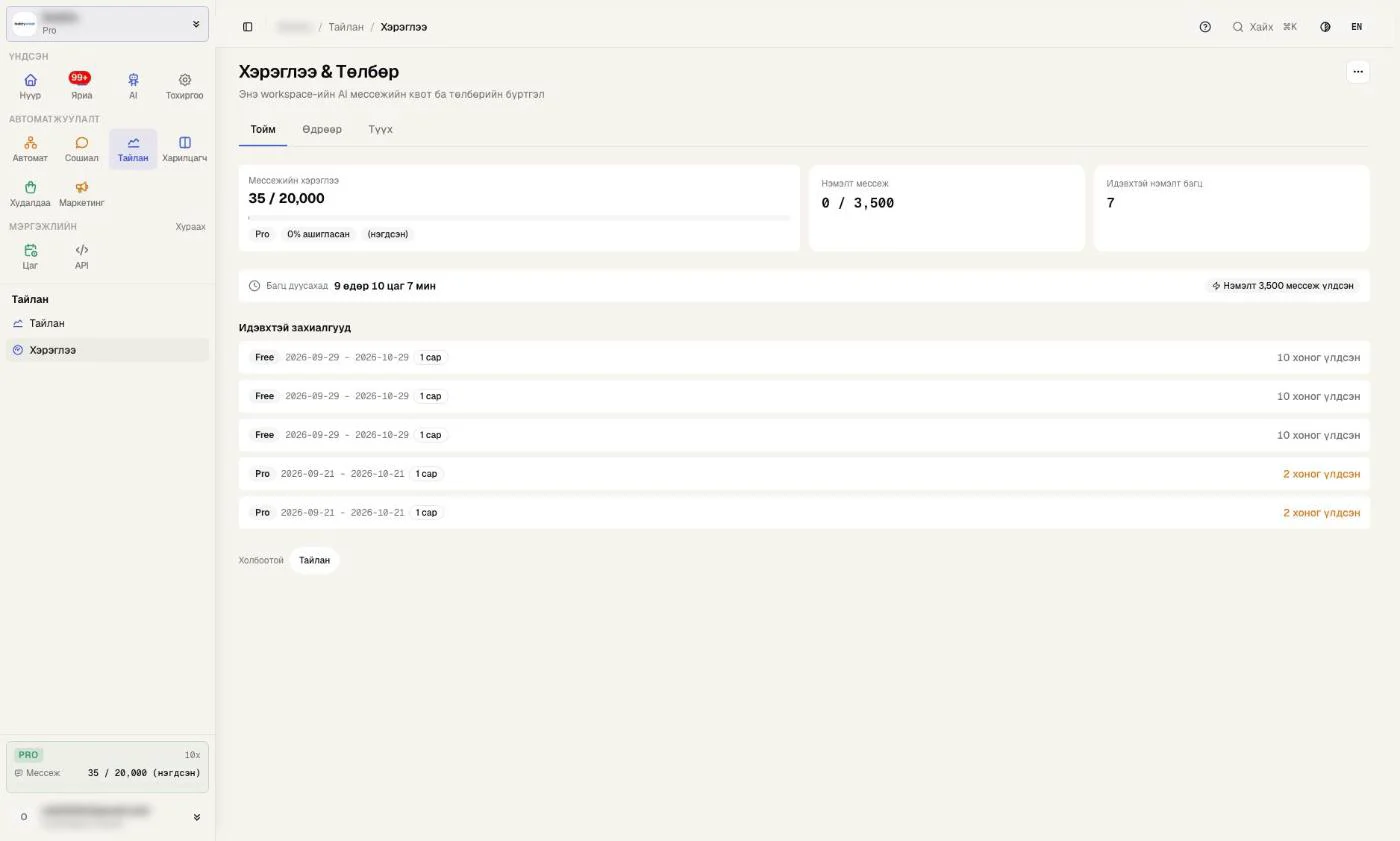Image resolution: width=1400 pixels, height=841 pixels.
Task: Switch to the Тойм tab
Action: point(263,130)
